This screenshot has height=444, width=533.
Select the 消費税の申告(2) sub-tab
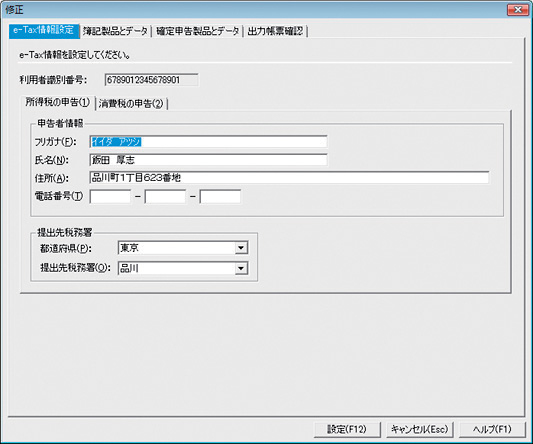pyautogui.click(x=131, y=104)
